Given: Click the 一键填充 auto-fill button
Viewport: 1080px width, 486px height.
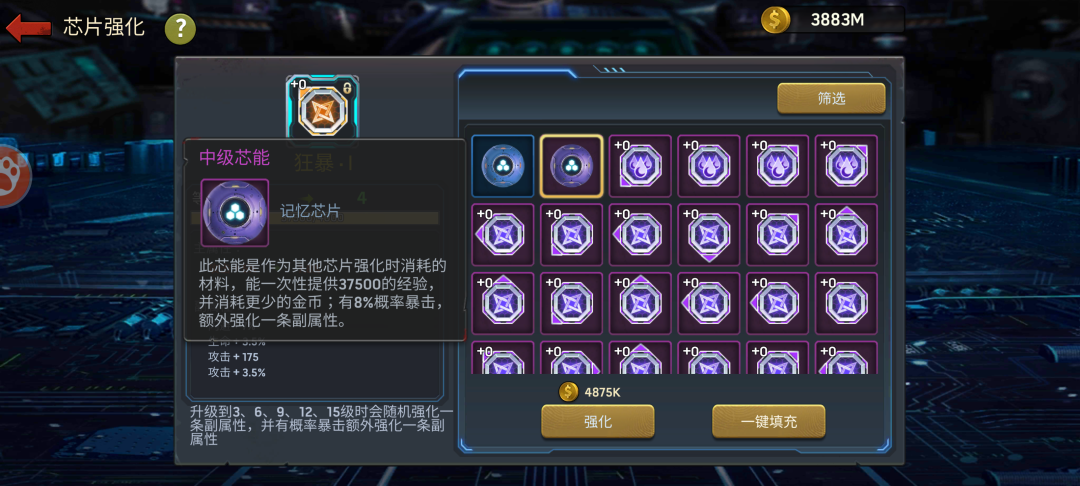Looking at the screenshot, I should click(769, 421).
